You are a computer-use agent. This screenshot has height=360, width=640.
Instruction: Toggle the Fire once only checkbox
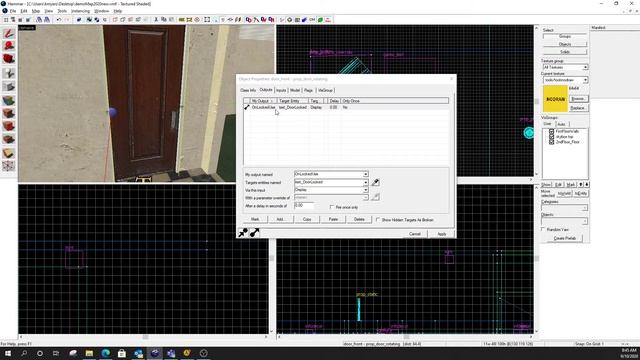tap(332, 207)
